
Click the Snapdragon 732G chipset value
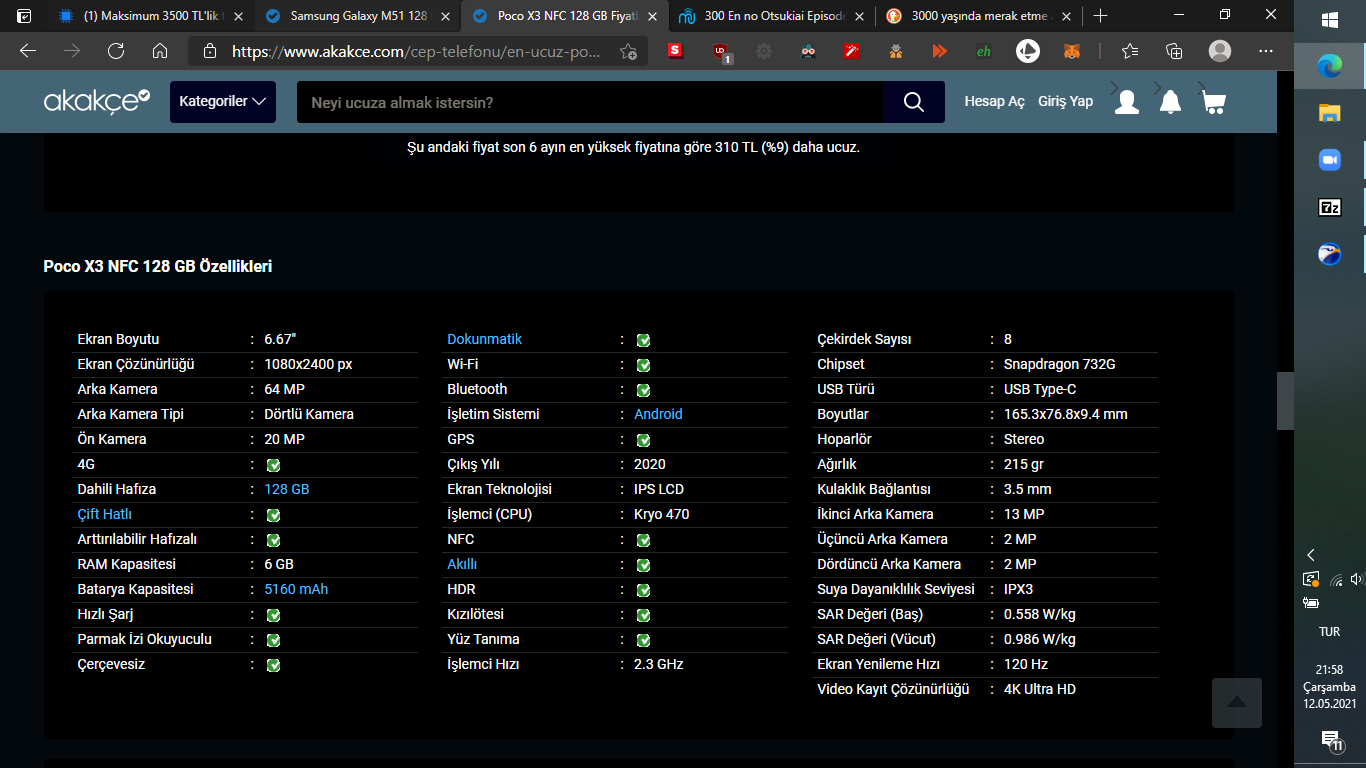1059,364
